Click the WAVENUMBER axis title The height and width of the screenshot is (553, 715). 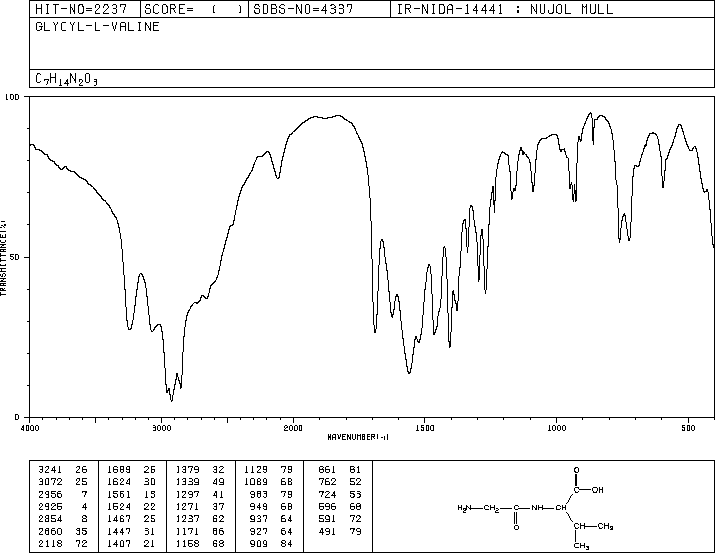pyautogui.click(x=358, y=437)
